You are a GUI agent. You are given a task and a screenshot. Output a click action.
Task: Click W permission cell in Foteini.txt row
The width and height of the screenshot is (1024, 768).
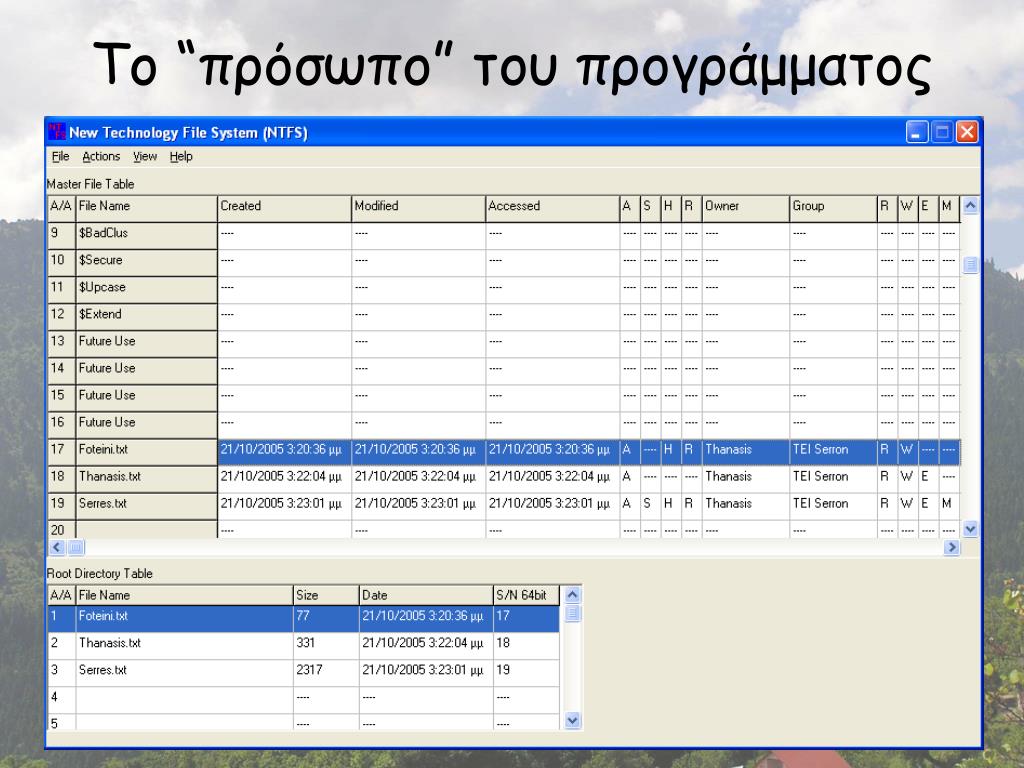[908, 450]
